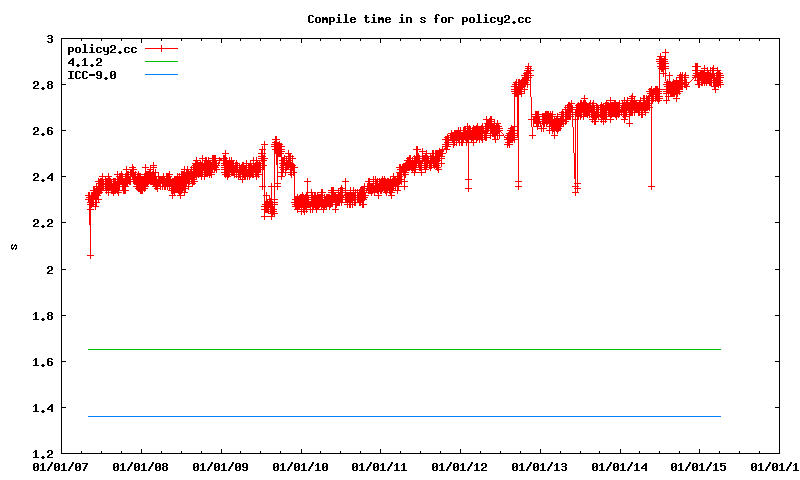Select the 4.1.2 legend label

(84, 62)
